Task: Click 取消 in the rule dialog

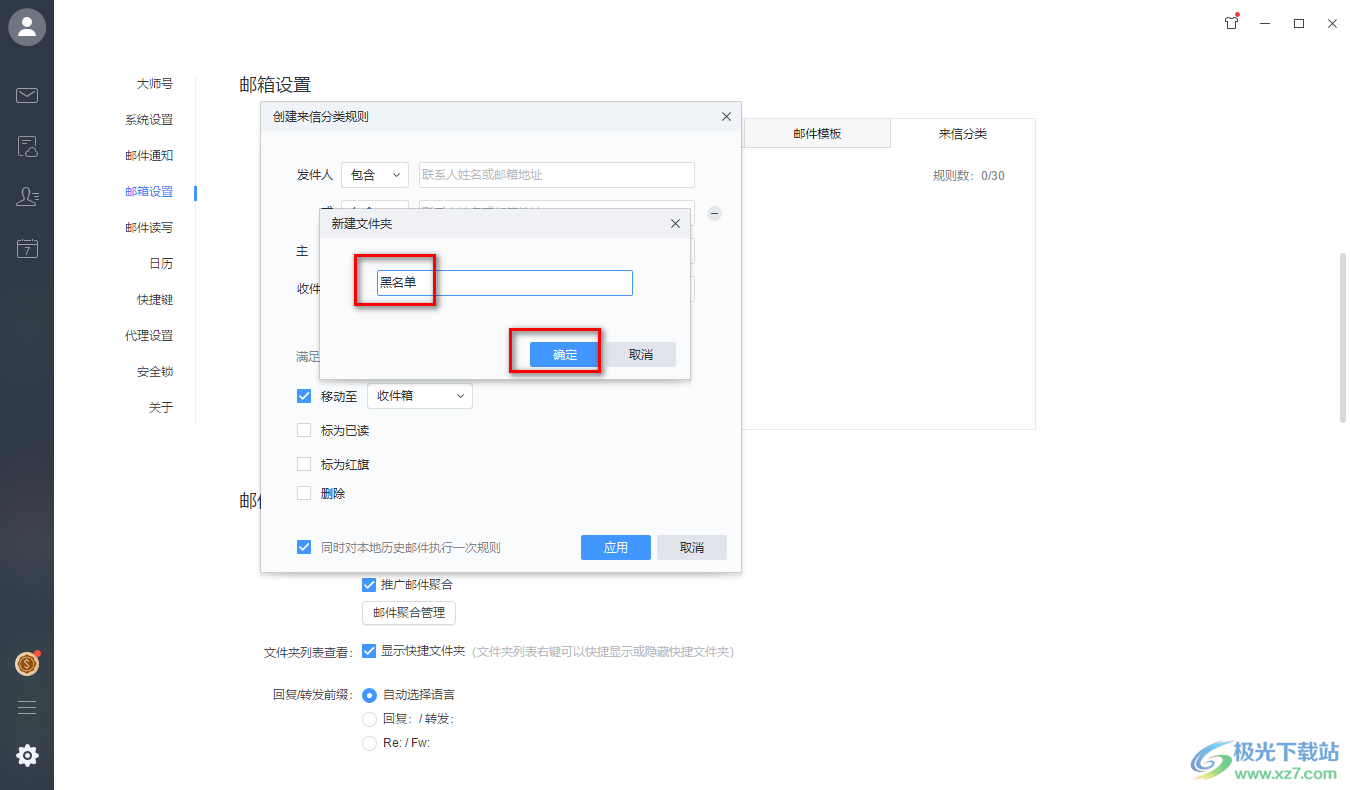Action: [692, 547]
